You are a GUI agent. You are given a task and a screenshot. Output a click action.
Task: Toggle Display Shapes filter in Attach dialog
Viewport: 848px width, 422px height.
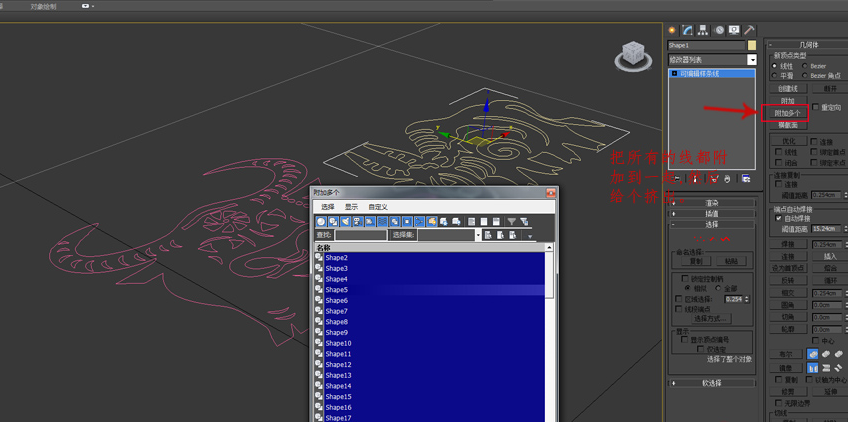[x=333, y=222]
